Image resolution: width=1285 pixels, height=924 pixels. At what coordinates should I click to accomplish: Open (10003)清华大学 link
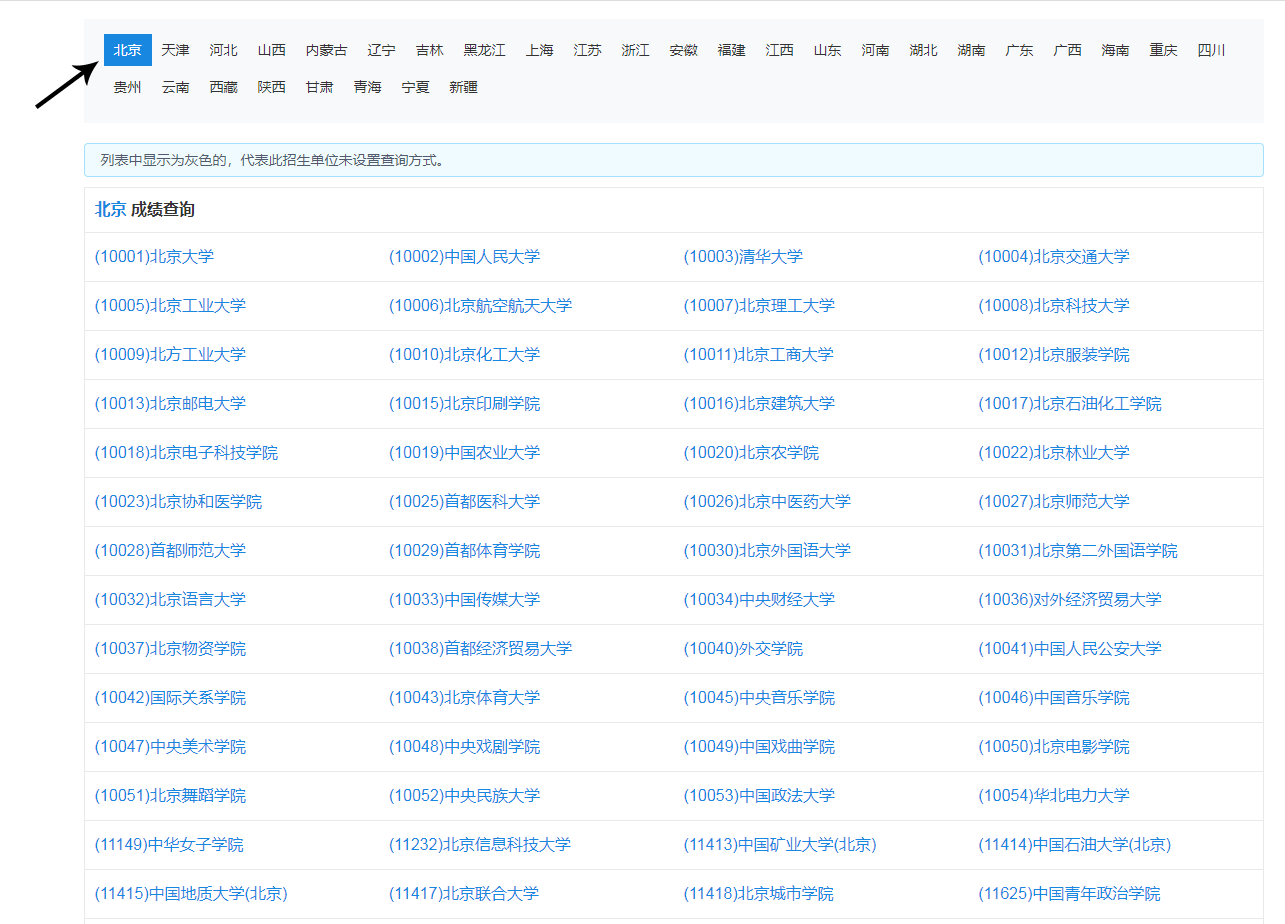[x=743, y=257]
